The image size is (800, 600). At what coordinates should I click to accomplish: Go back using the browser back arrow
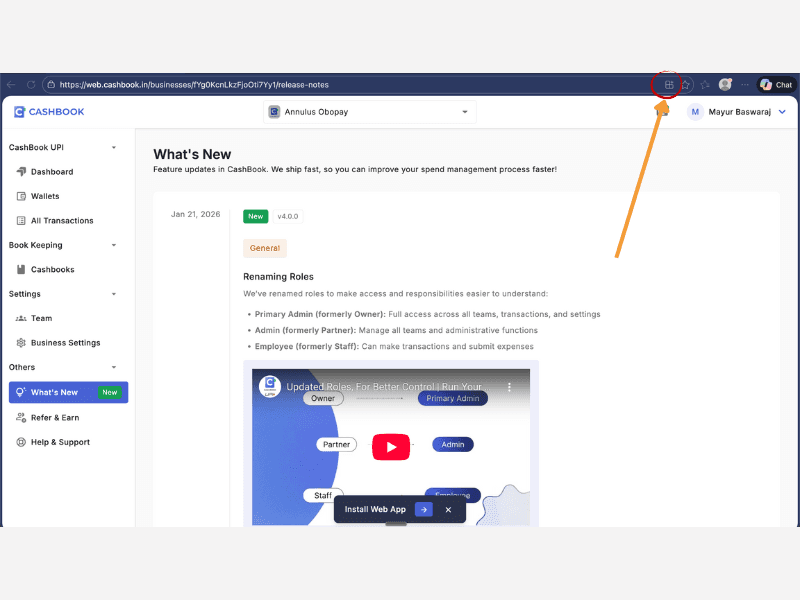click(11, 85)
